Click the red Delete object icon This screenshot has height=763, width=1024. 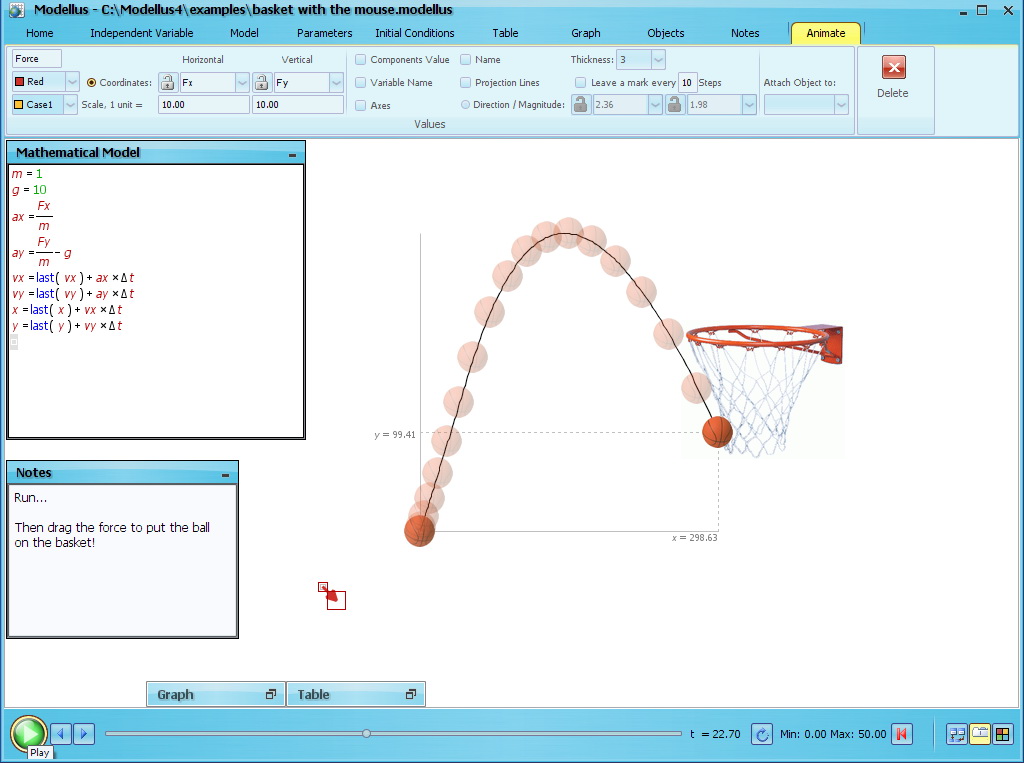893,68
